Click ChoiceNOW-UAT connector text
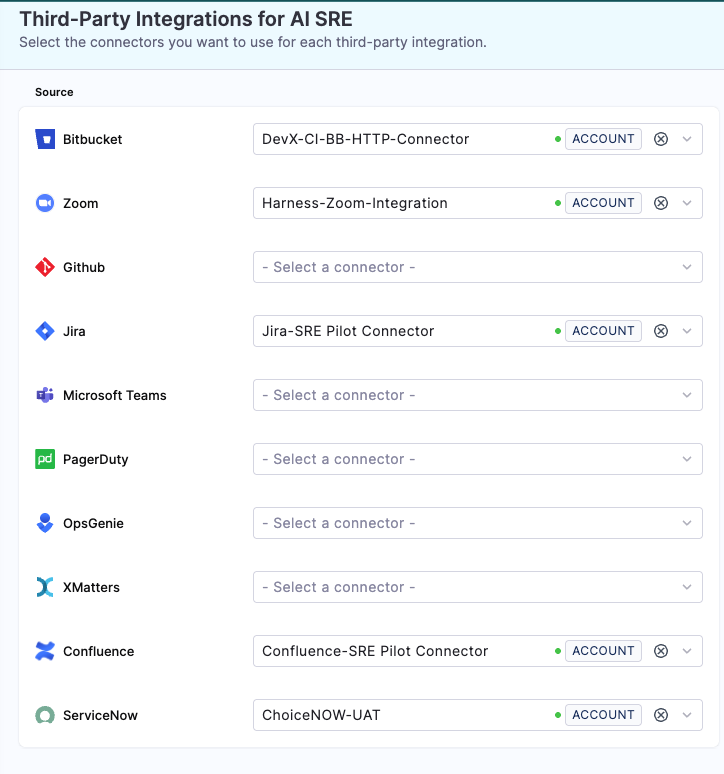Screen dimensions: 724x774 coord(321,715)
